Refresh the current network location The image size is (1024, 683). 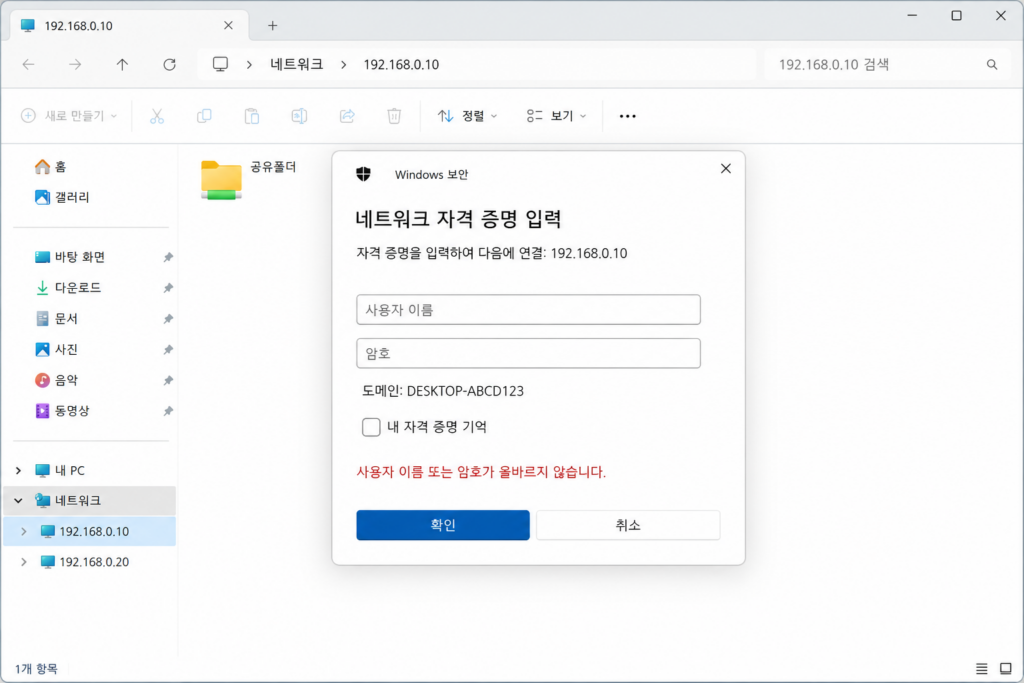169,64
